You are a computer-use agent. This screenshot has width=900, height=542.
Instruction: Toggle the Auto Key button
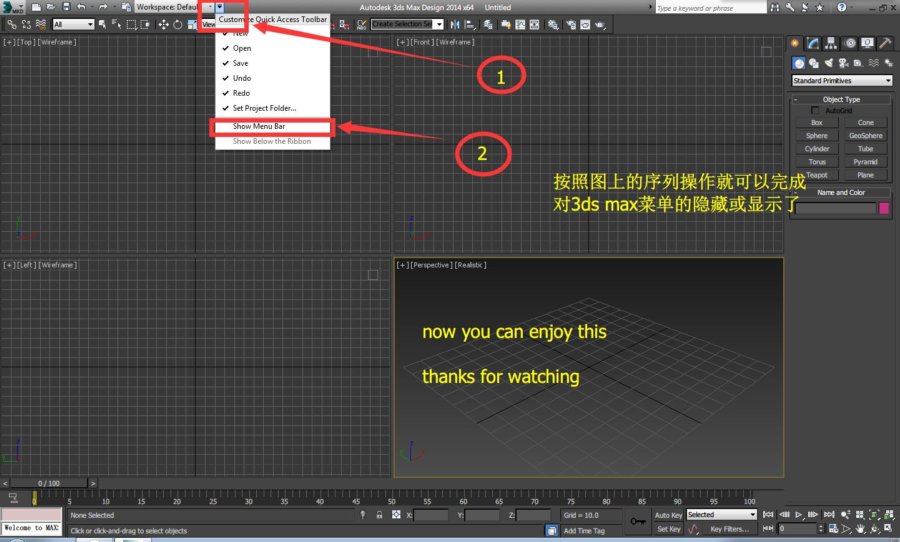tap(668, 515)
